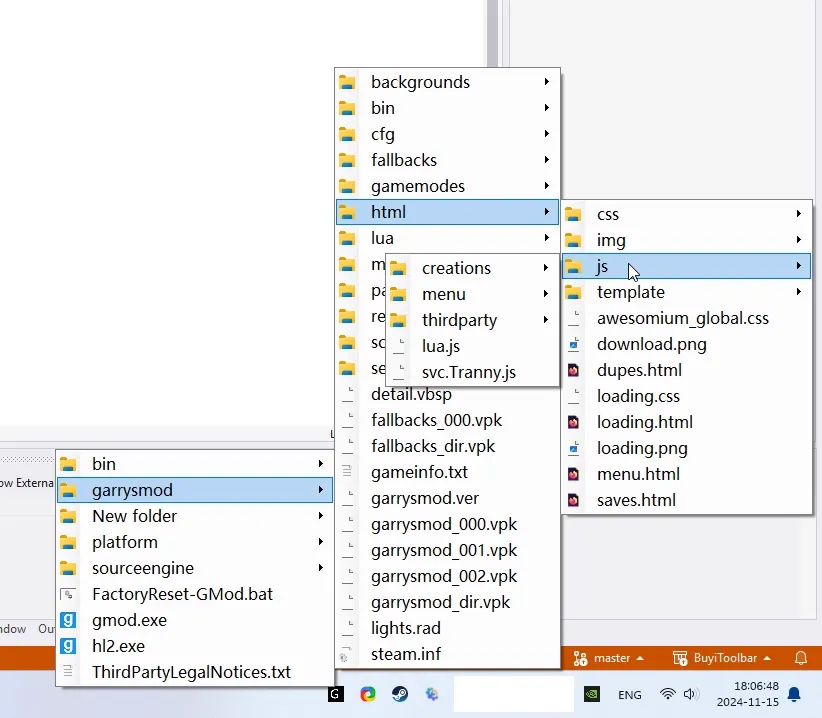Viewport: 822px width, 718px height.
Task: Click the master branch button
Action: click(612, 658)
